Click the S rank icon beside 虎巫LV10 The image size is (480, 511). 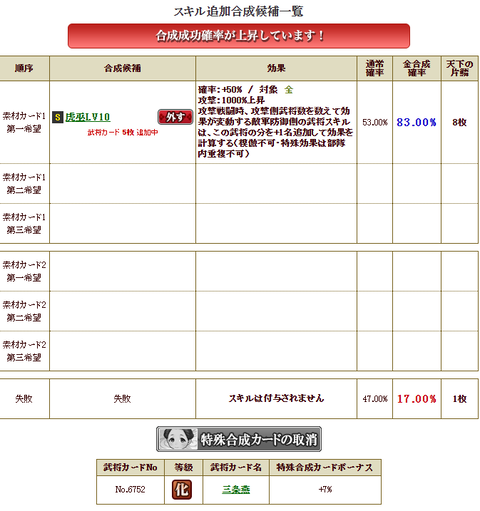pos(57,117)
